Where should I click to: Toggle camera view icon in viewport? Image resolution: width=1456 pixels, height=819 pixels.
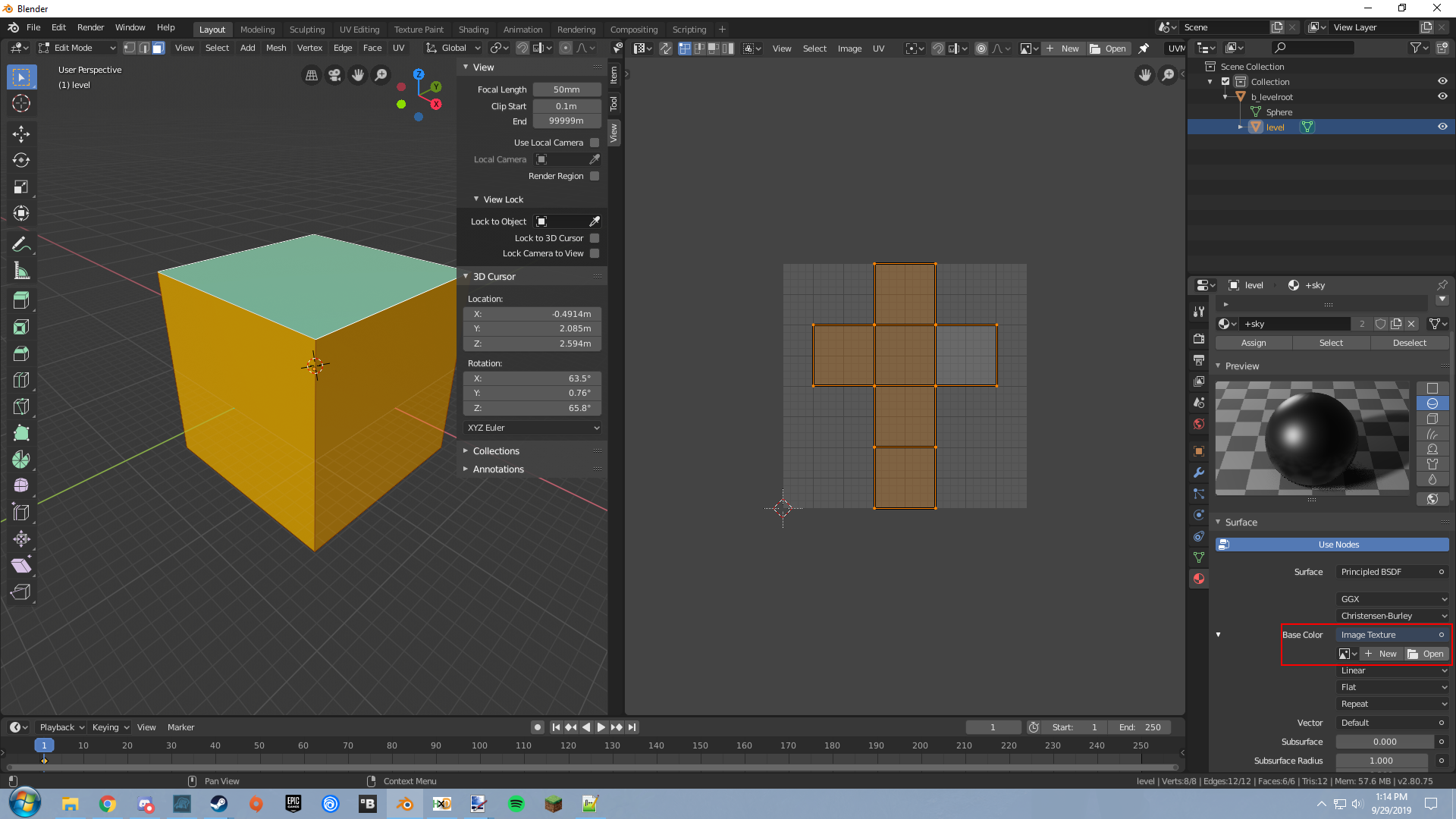[334, 74]
